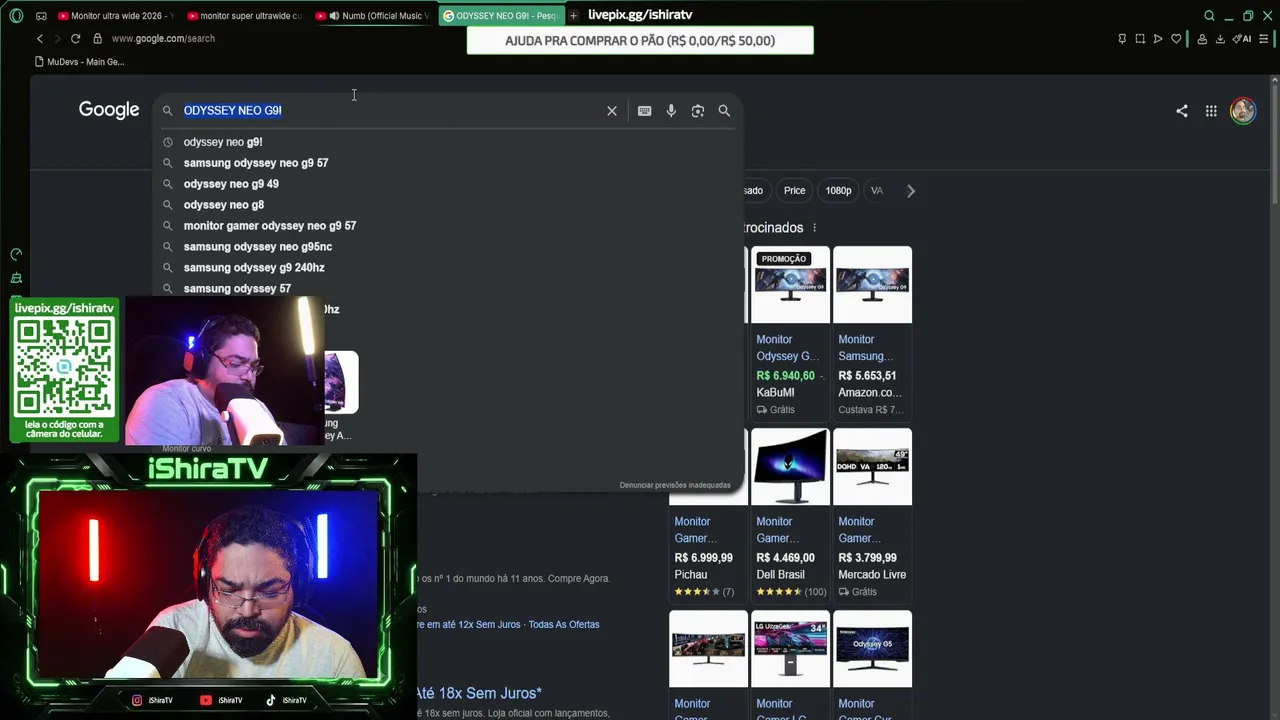Apply the 'VA' filter chip
1280x720 pixels.
[876, 191]
